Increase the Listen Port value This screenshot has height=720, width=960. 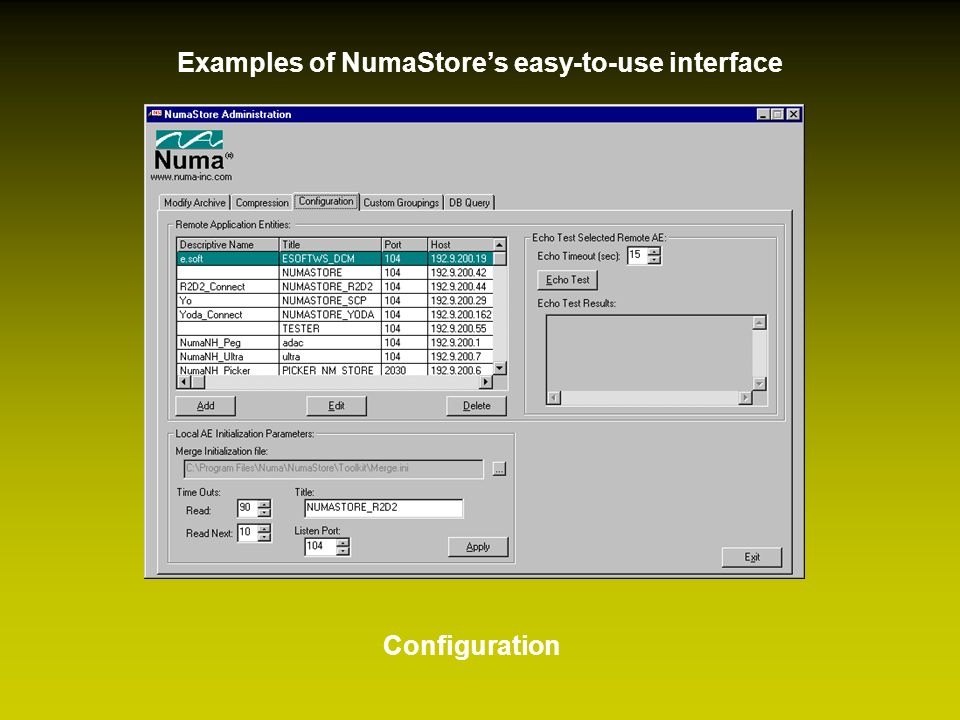pos(343,542)
